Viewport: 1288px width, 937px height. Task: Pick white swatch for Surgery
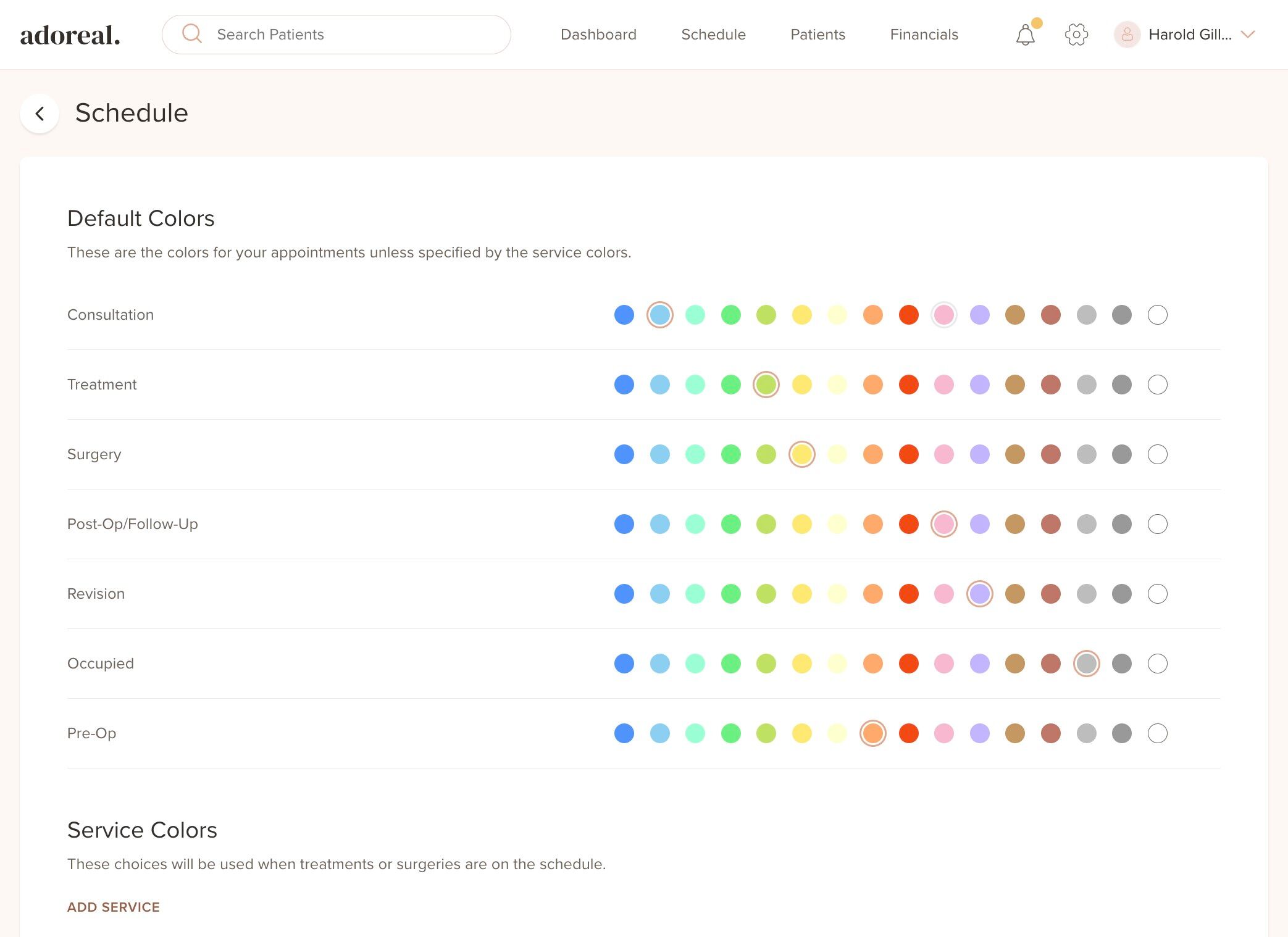[x=1157, y=454]
